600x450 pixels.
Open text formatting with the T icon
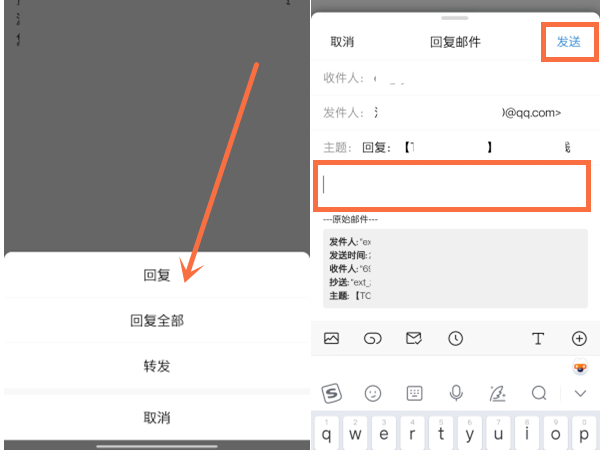pyautogui.click(x=538, y=339)
